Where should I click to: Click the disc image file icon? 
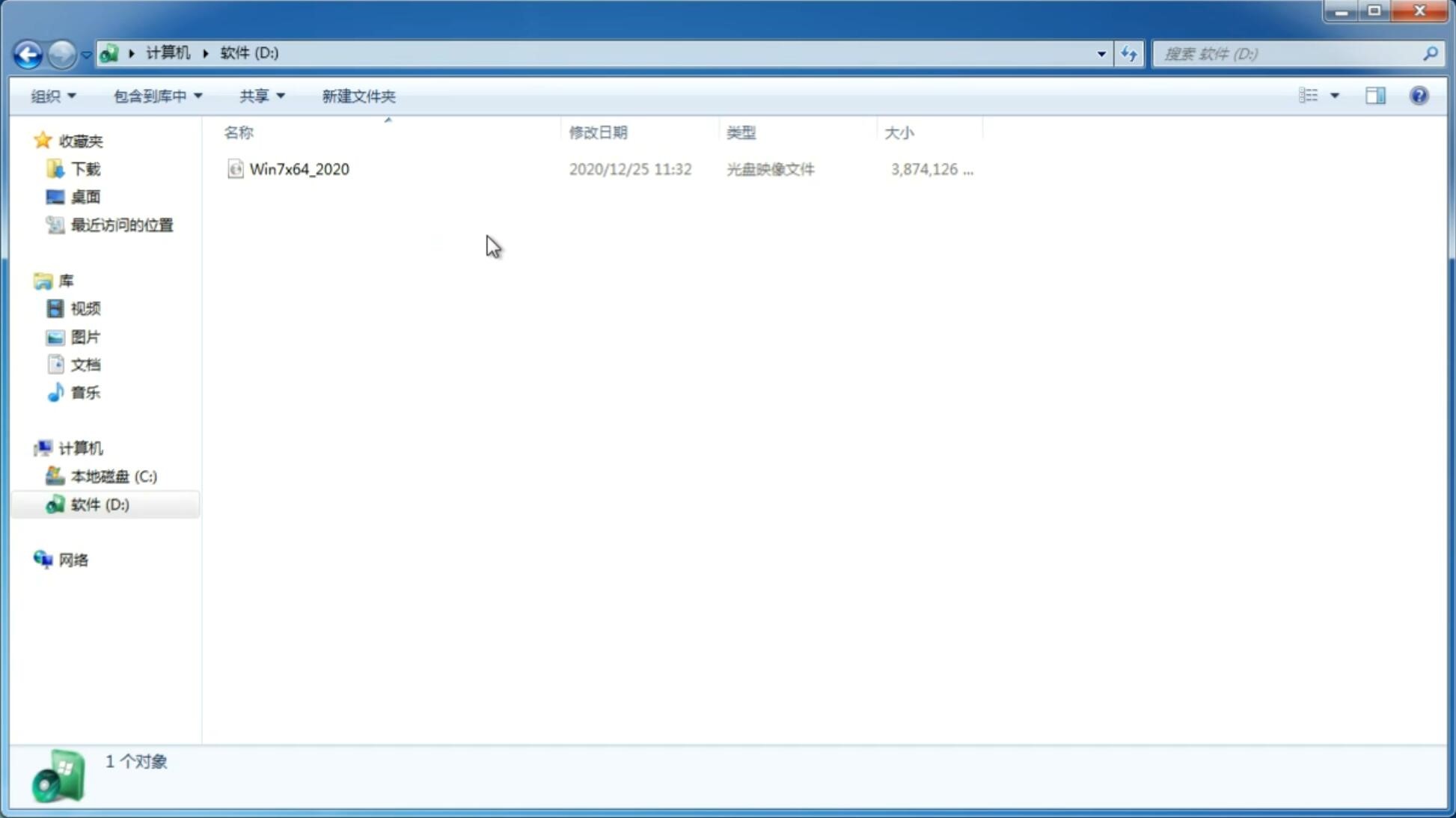click(235, 169)
